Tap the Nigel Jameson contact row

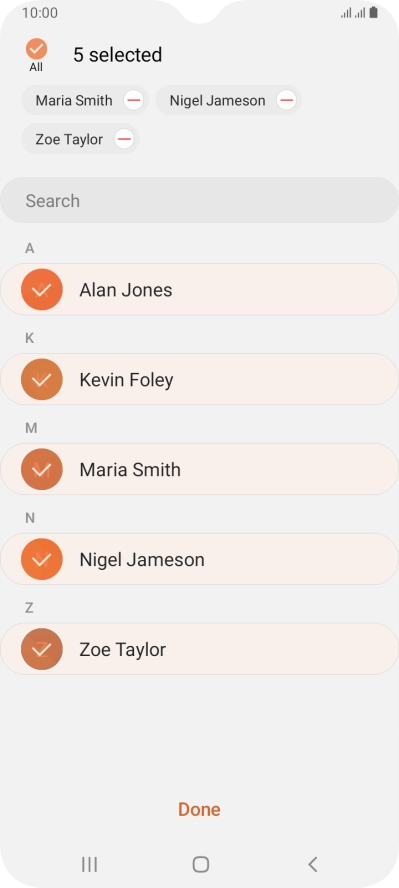point(199,560)
